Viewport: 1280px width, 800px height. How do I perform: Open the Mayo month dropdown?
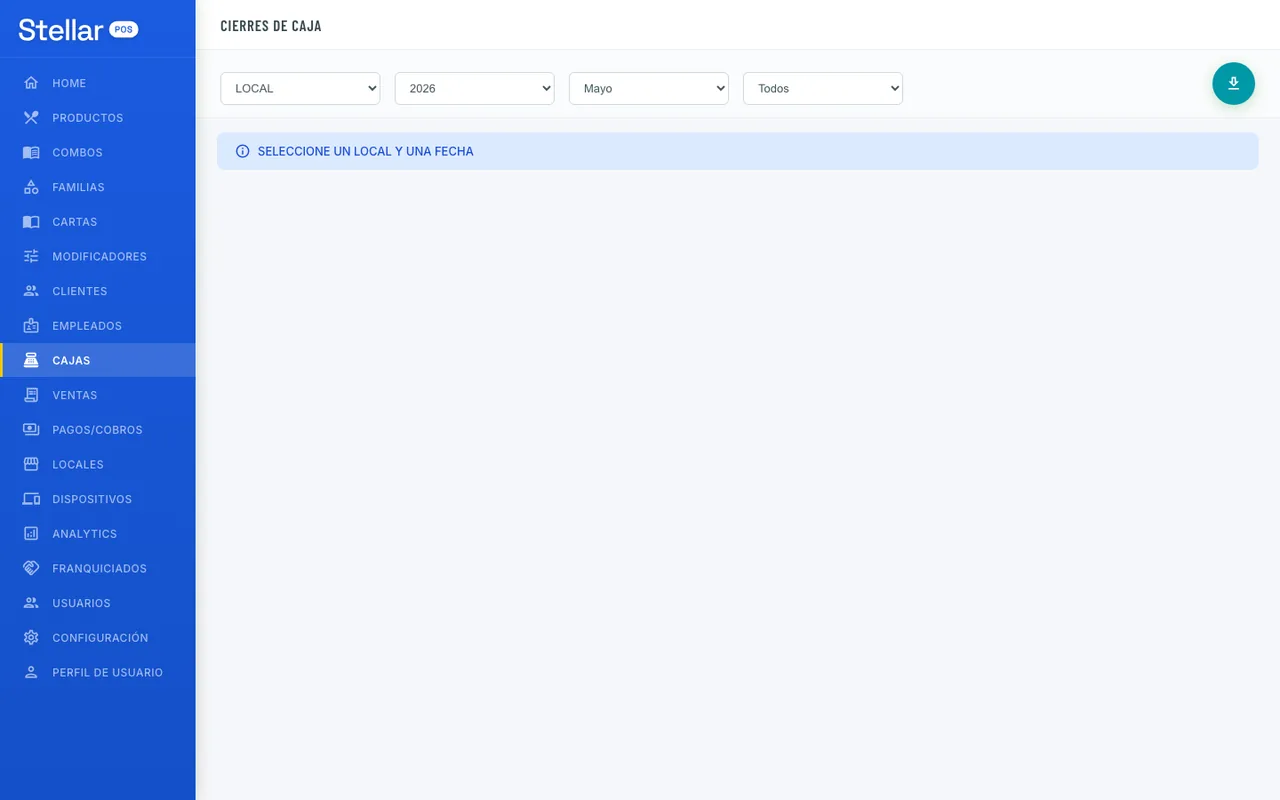point(648,88)
